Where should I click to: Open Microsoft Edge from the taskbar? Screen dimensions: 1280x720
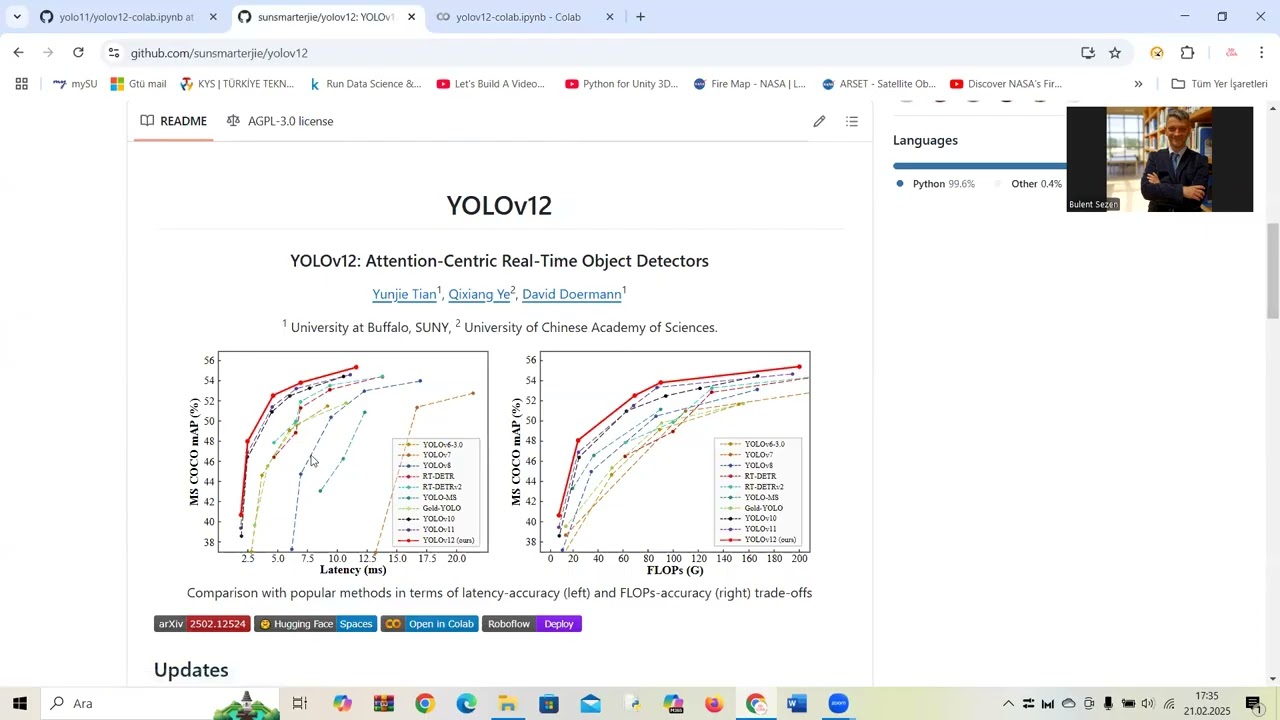[x=467, y=704]
